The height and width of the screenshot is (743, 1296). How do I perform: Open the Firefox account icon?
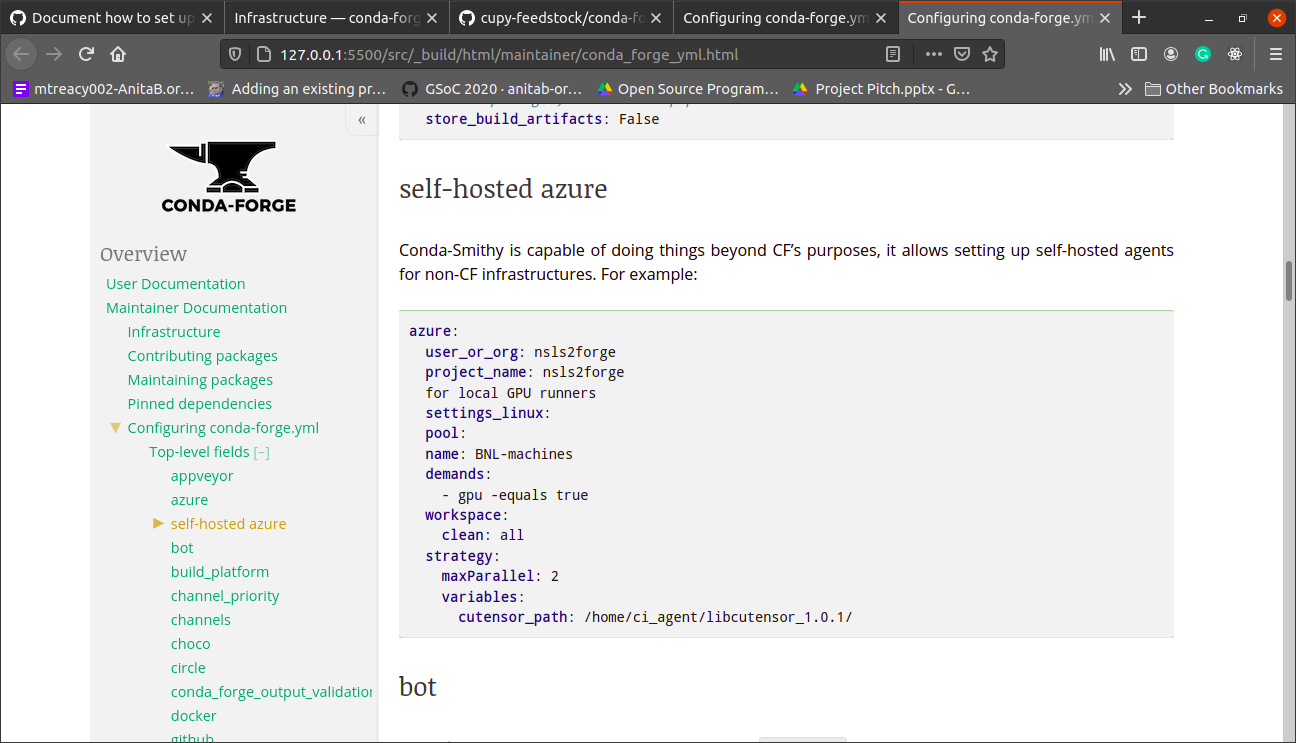click(1171, 54)
